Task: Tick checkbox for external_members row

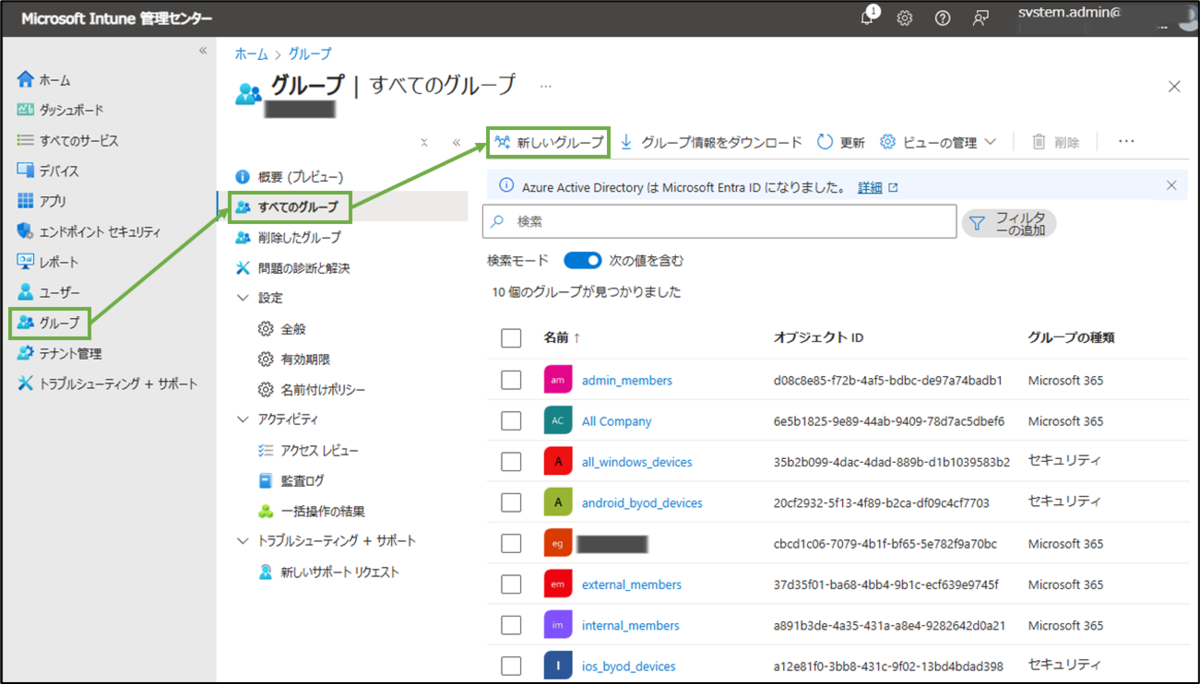Action: coord(511,584)
